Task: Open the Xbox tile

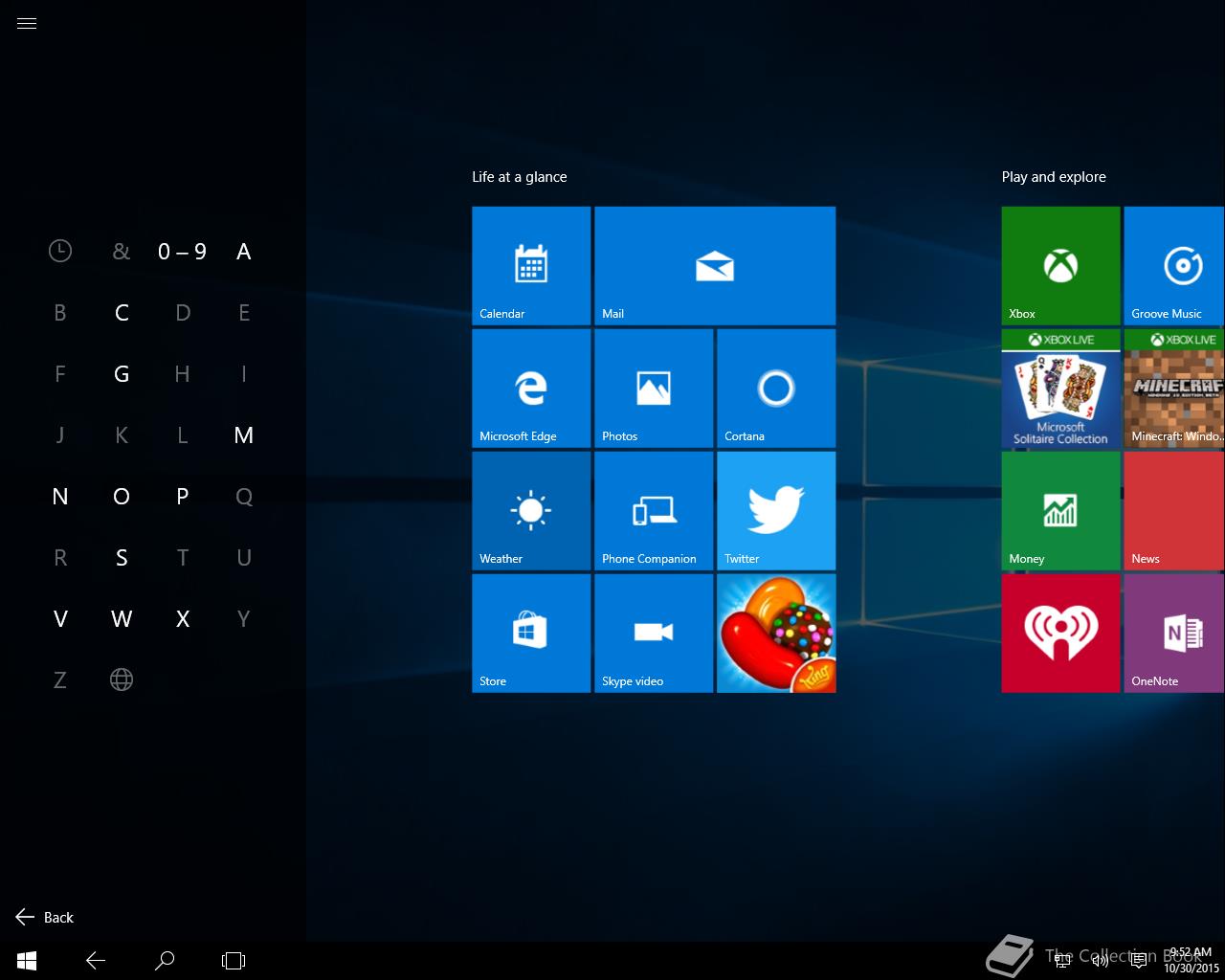Action: (1060, 266)
